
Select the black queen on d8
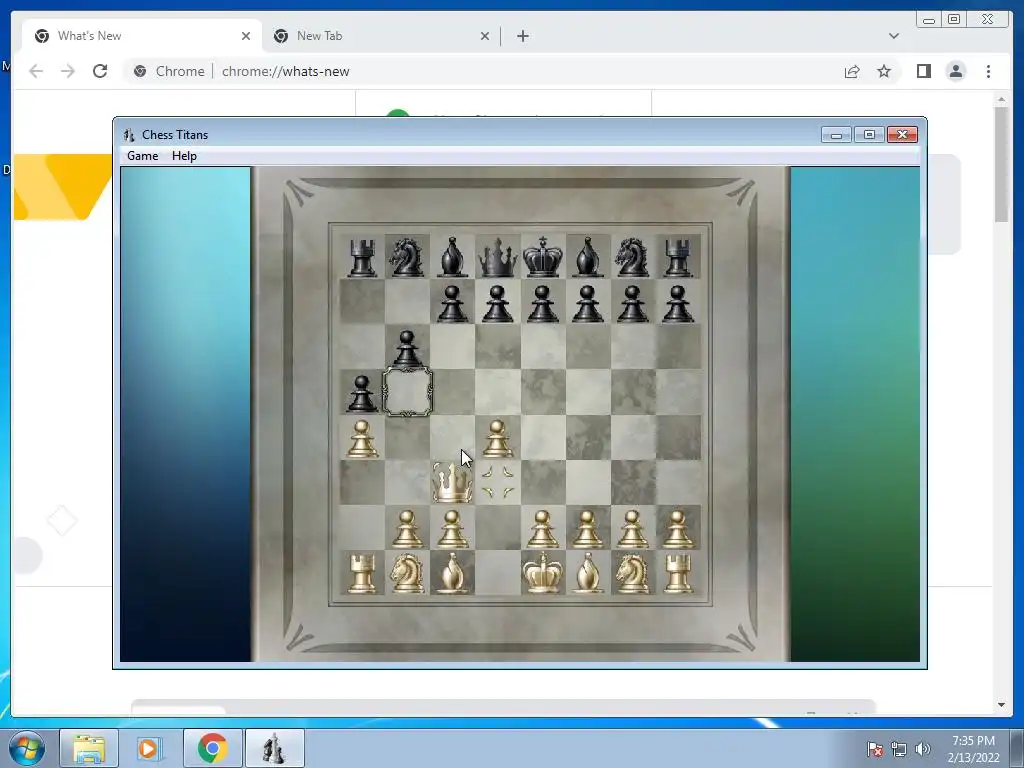498,257
